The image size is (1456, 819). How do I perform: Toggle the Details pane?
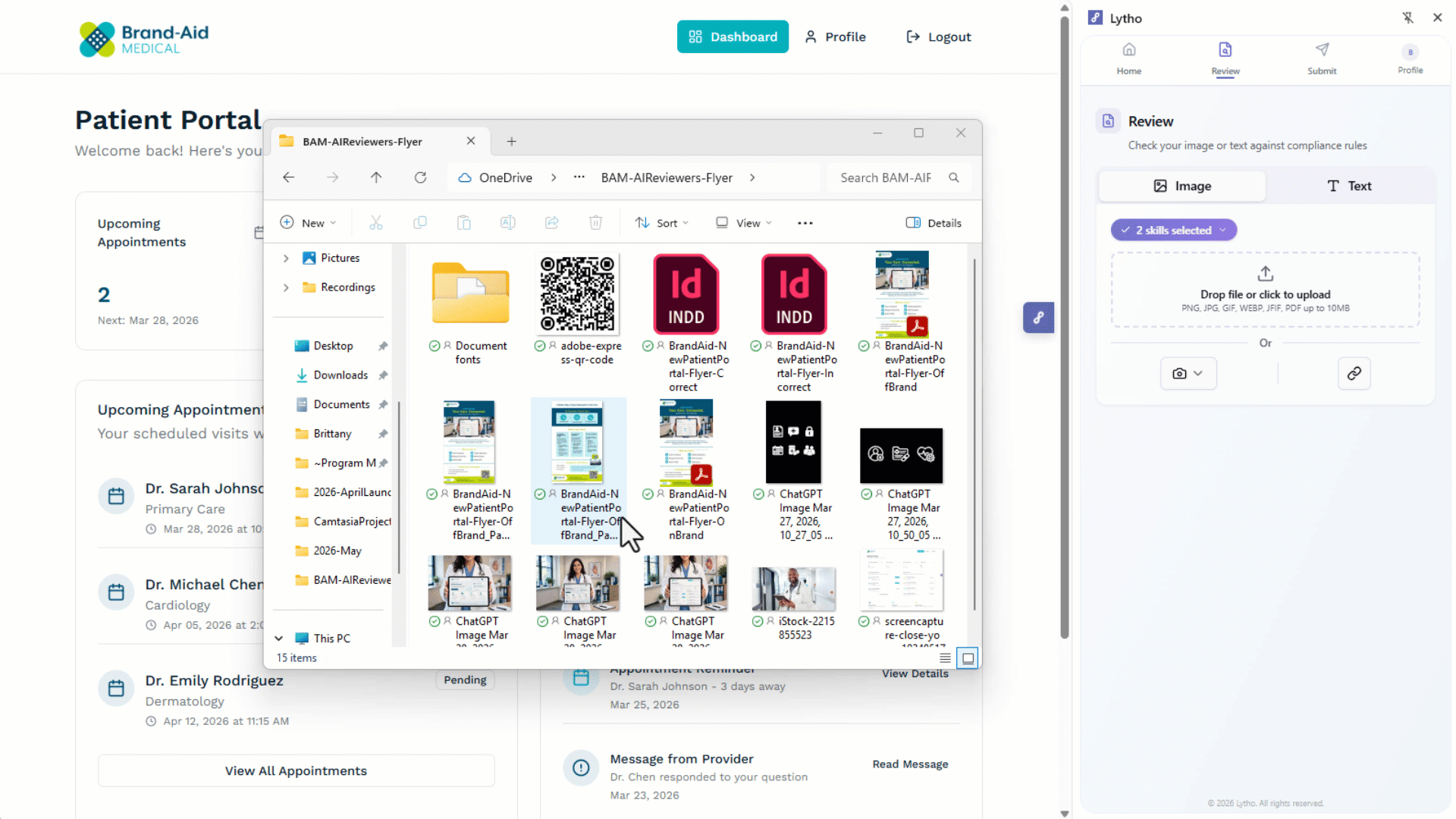pyautogui.click(x=934, y=223)
